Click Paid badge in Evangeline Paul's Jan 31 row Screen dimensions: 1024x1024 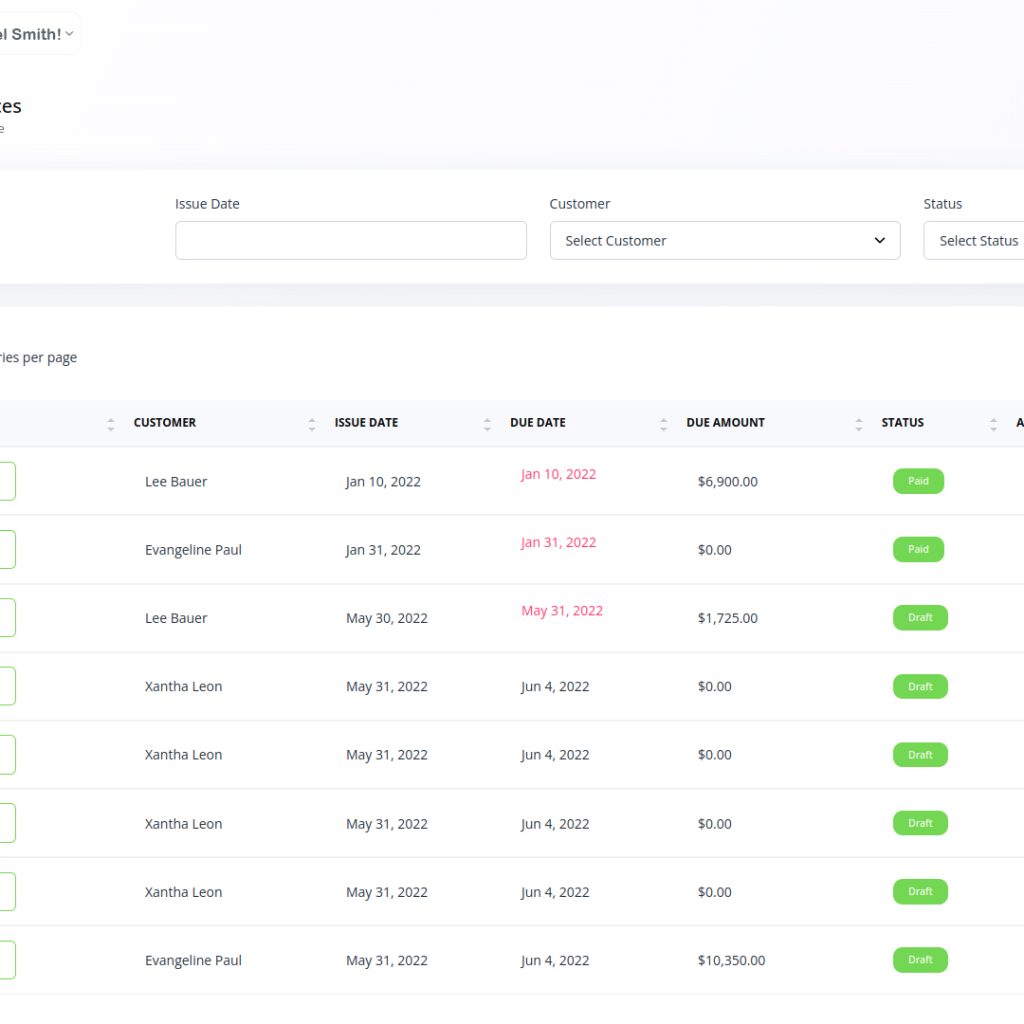918,549
